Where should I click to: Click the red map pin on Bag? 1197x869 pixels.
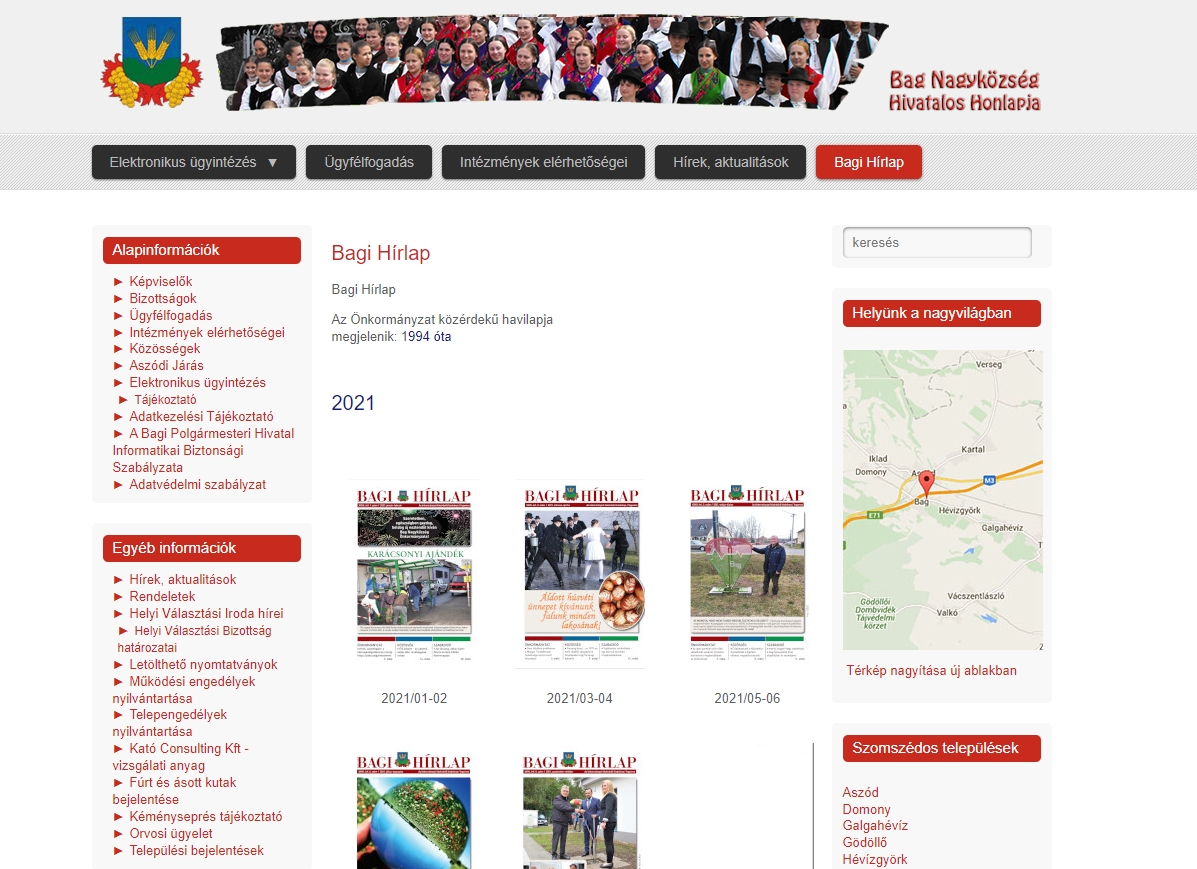(926, 483)
